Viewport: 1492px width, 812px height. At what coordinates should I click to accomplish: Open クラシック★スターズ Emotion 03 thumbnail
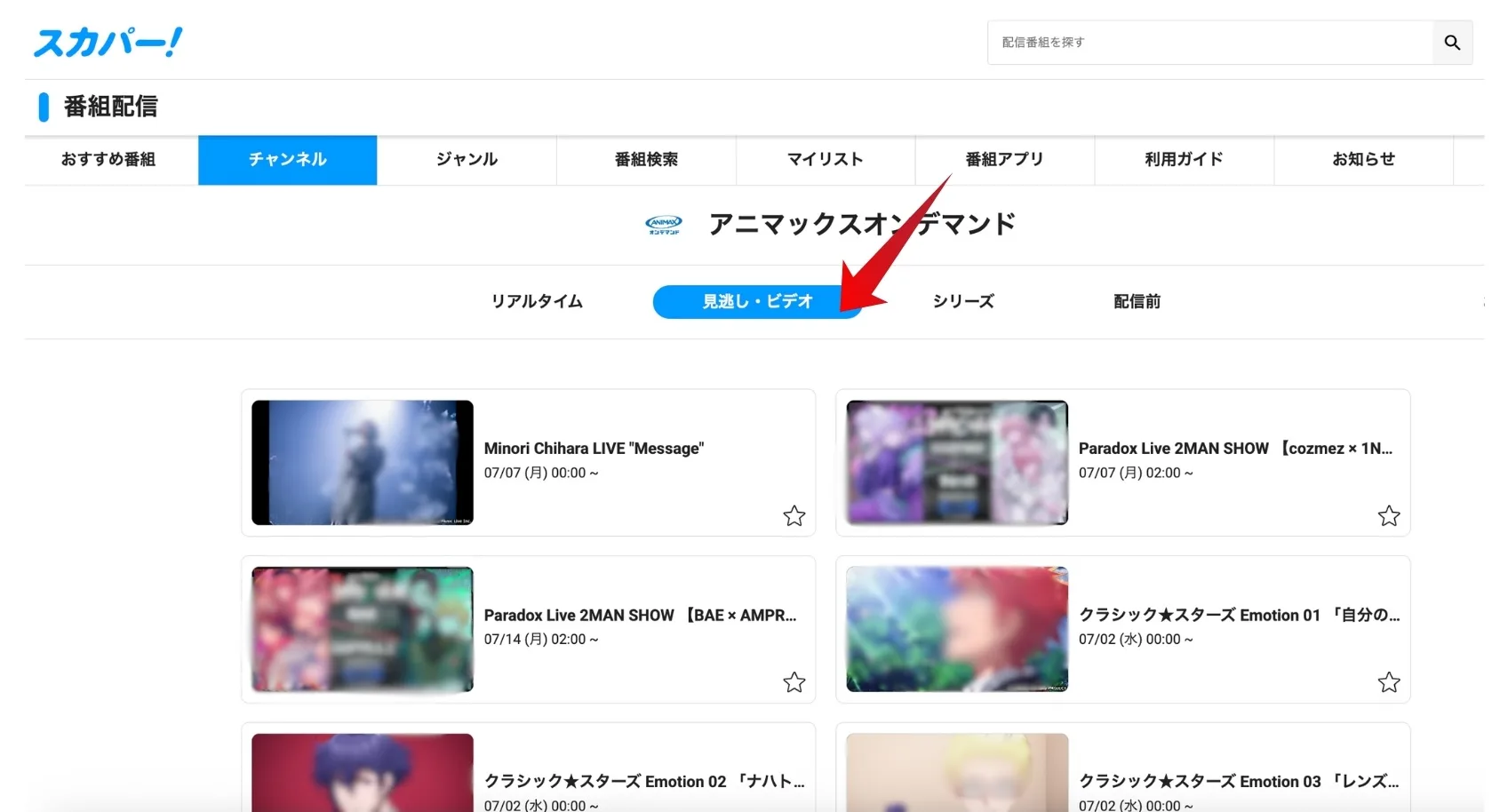(957, 772)
